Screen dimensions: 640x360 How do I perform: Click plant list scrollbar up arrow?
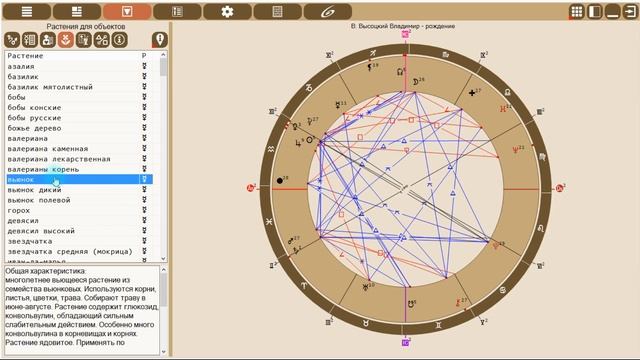click(163, 55)
